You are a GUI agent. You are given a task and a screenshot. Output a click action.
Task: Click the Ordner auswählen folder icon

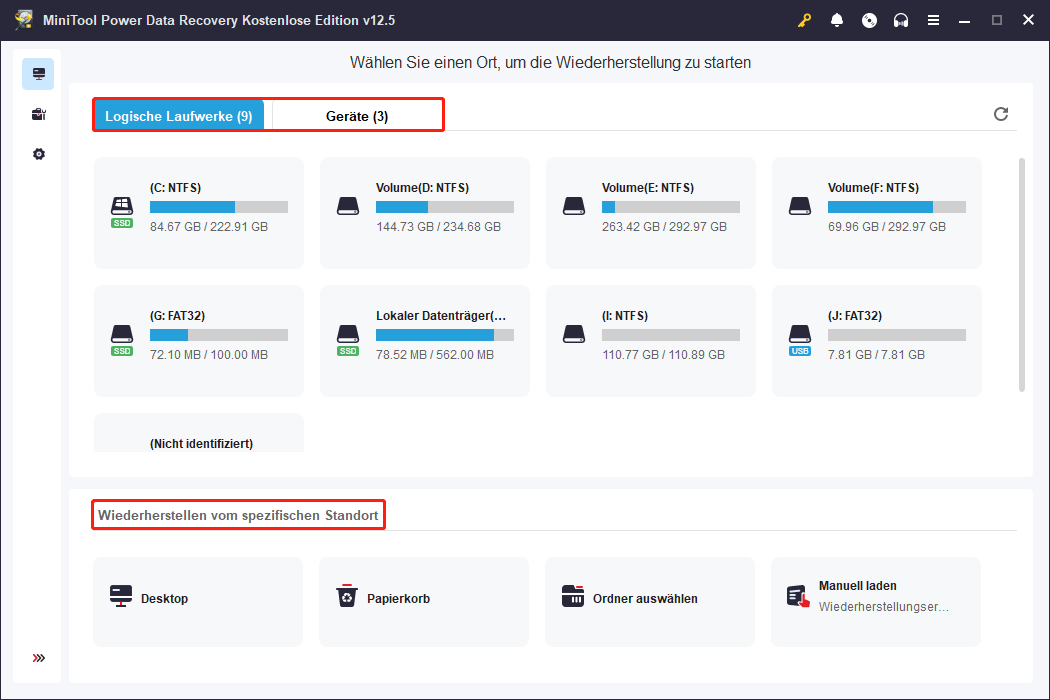573,596
